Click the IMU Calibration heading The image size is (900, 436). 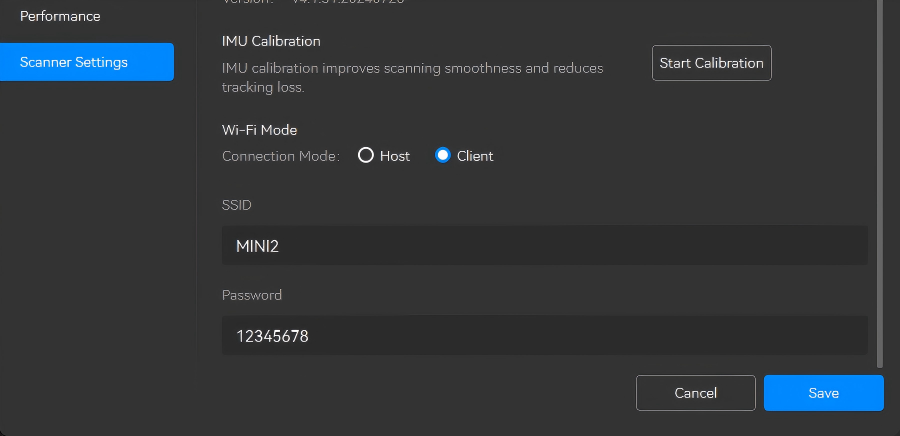(271, 41)
